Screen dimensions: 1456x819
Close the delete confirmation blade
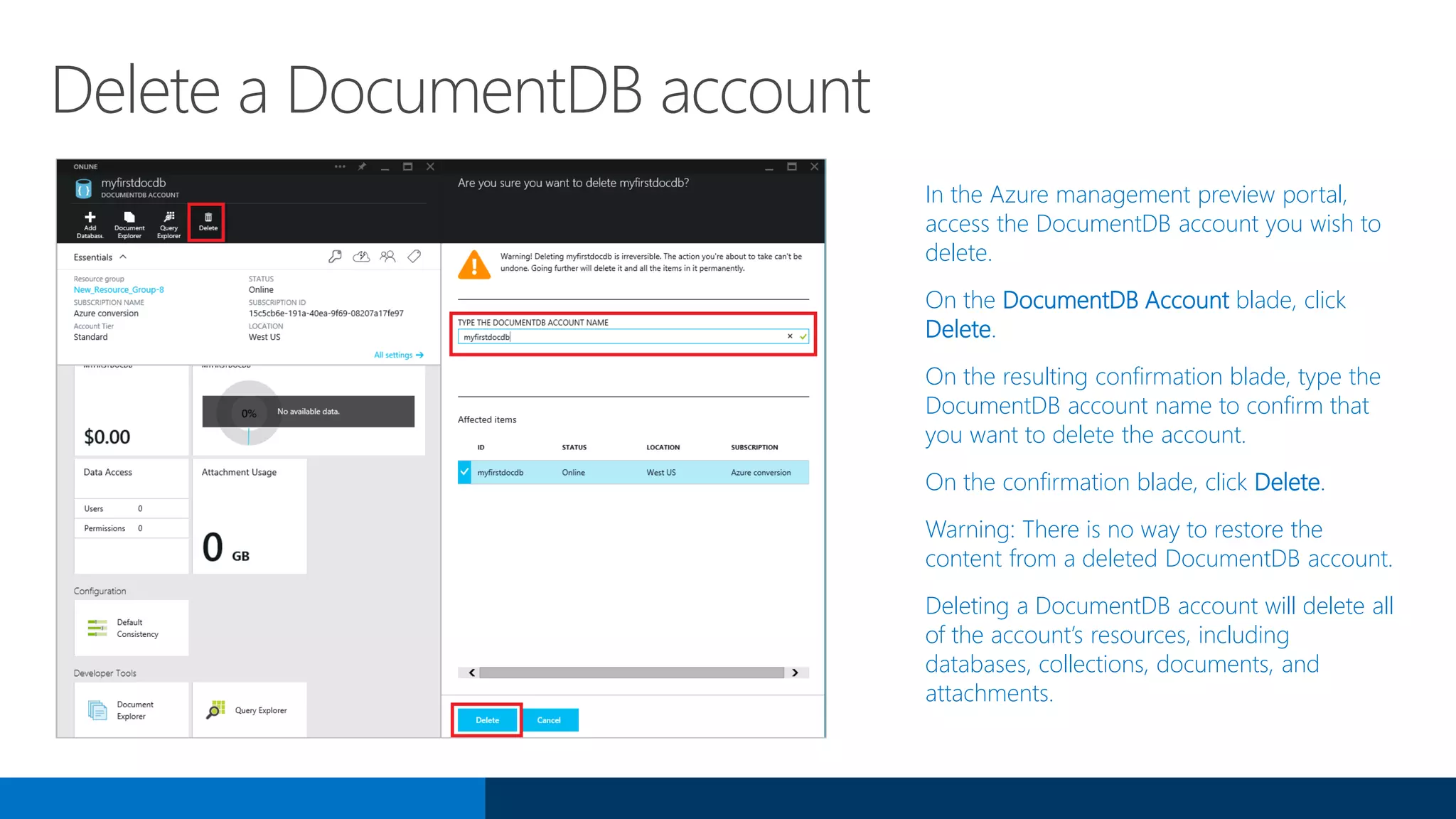tap(815, 166)
